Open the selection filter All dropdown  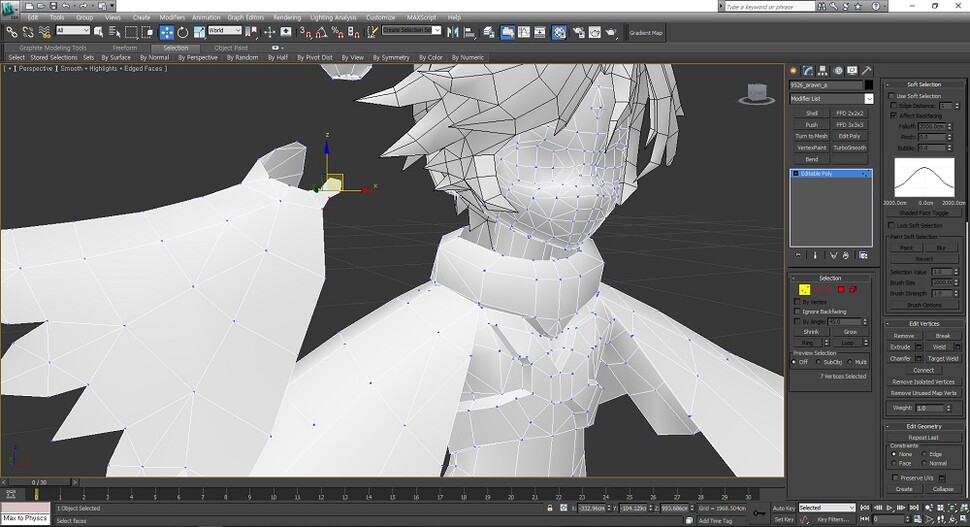[x=72, y=30]
